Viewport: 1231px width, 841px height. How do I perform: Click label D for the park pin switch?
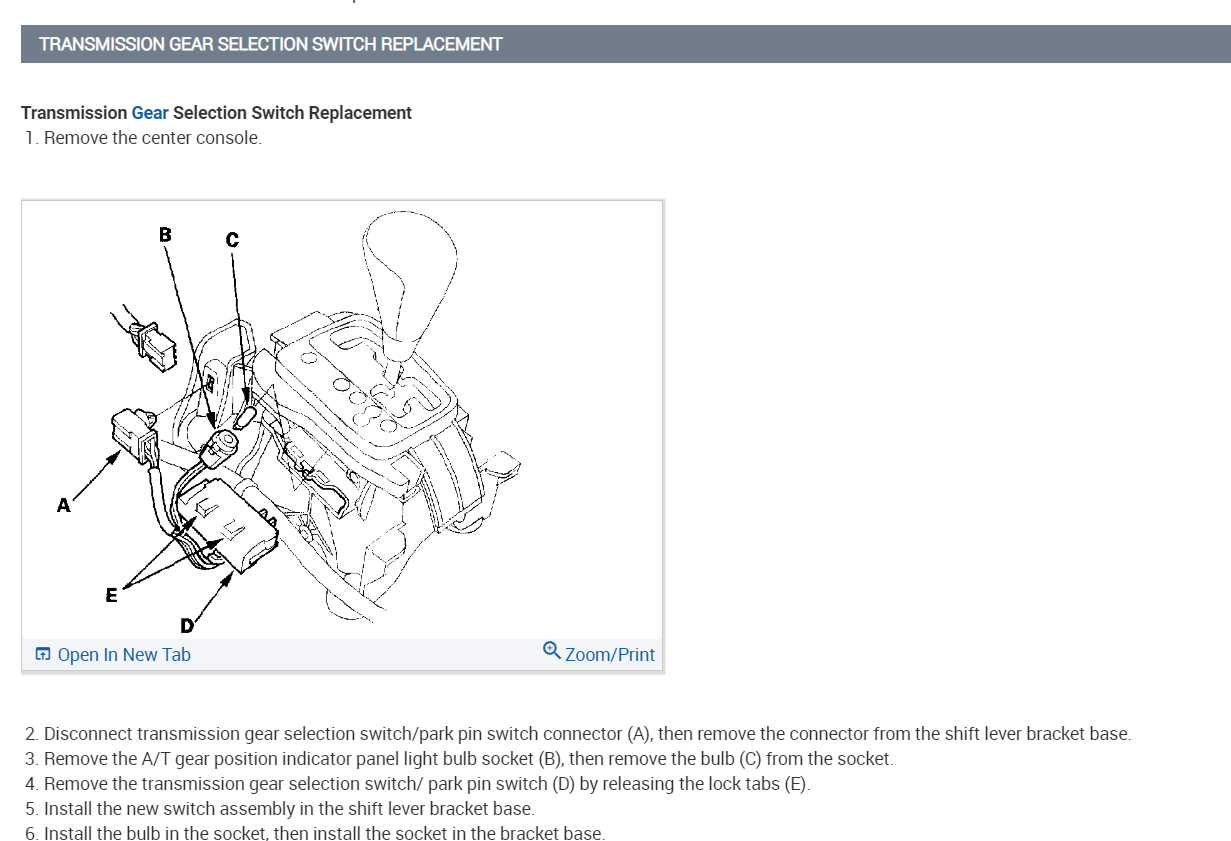186,627
